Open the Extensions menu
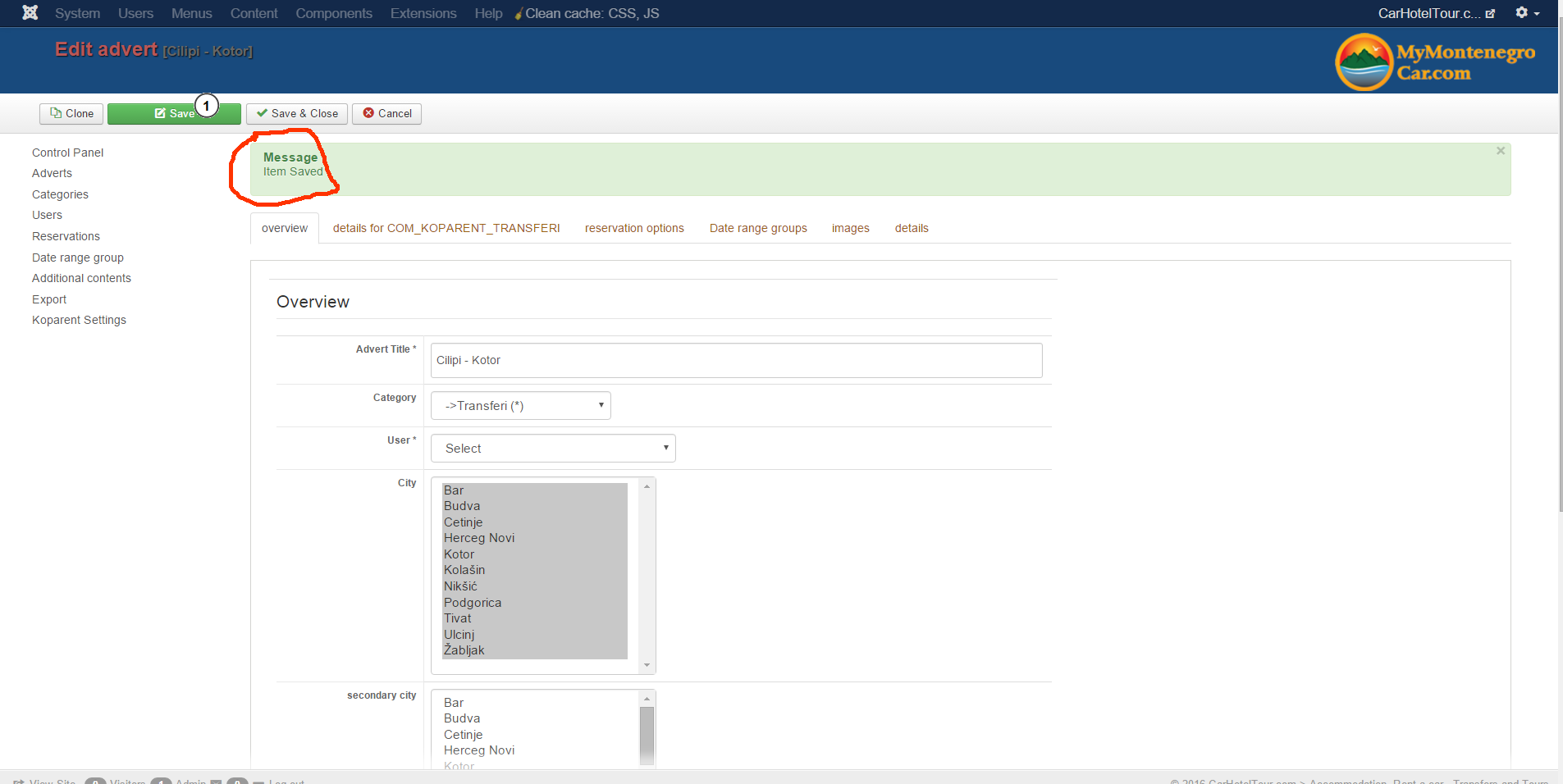This screenshot has width=1563, height=784. [423, 13]
